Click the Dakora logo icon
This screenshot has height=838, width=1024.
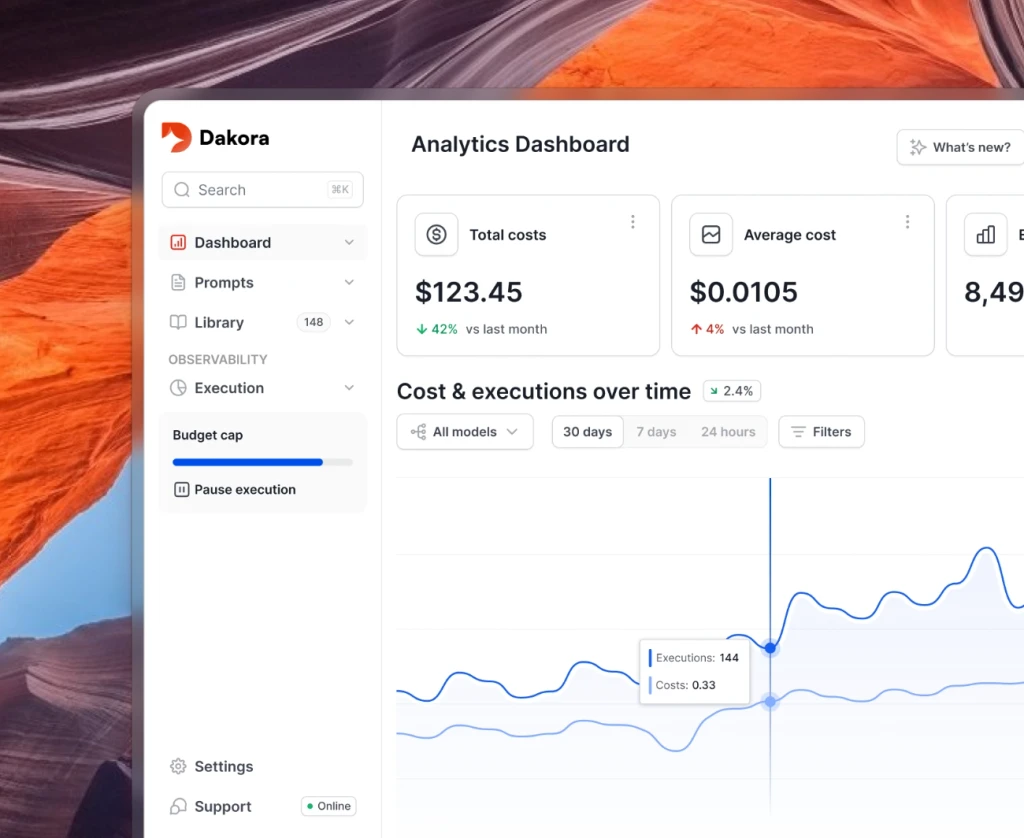[175, 137]
